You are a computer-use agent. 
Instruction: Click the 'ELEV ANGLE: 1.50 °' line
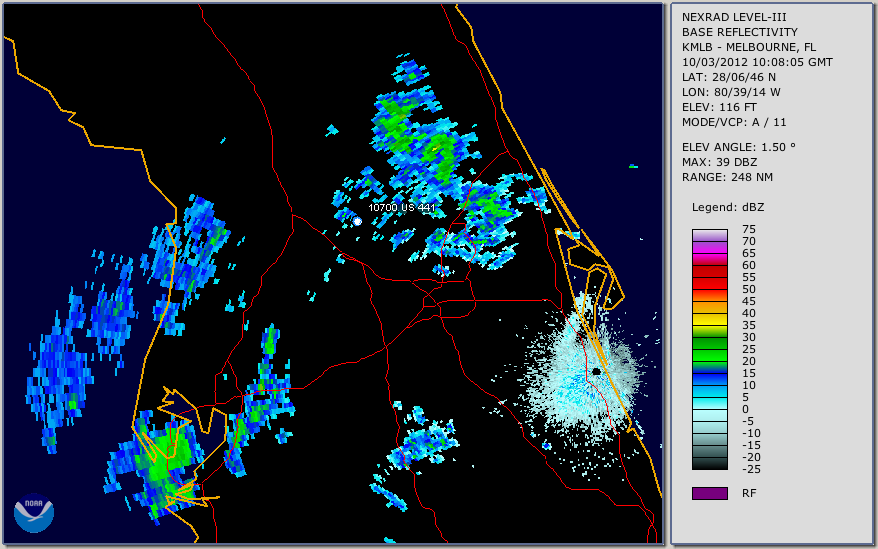coord(739,147)
